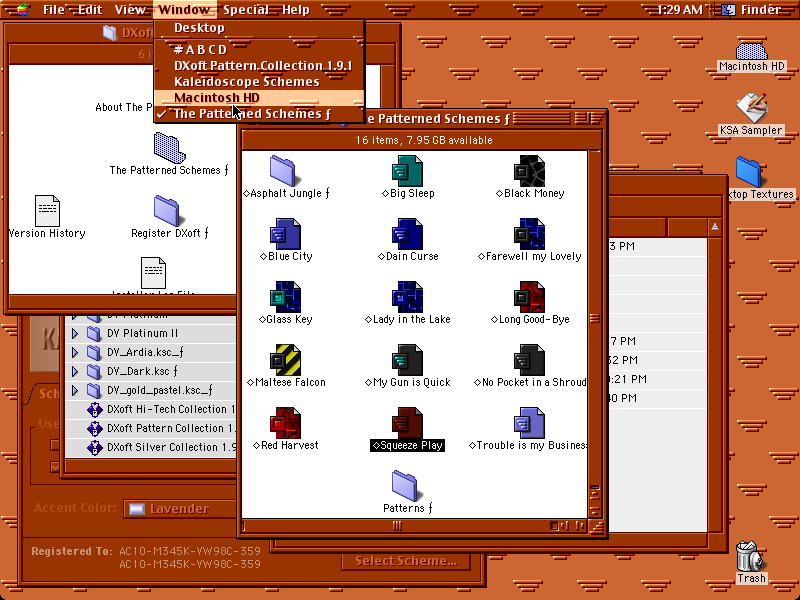Select the DXoft Hi-Tech Collection row
Image resolution: width=800 pixels, height=600 pixels.
click(x=152, y=409)
